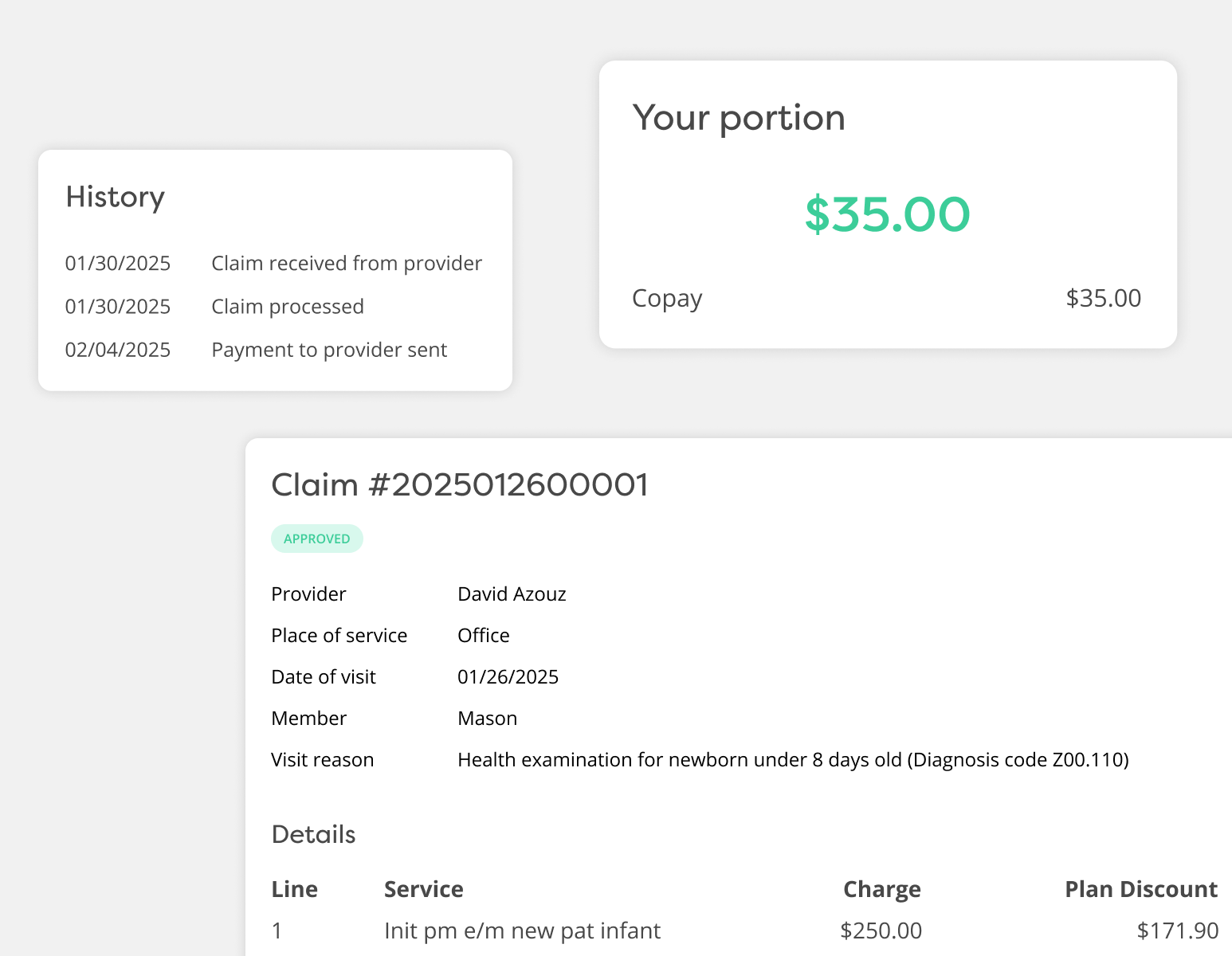Click the date of visit 01/26/2025
Image resolution: width=1232 pixels, height=956 pixels.
click(508, 677)
